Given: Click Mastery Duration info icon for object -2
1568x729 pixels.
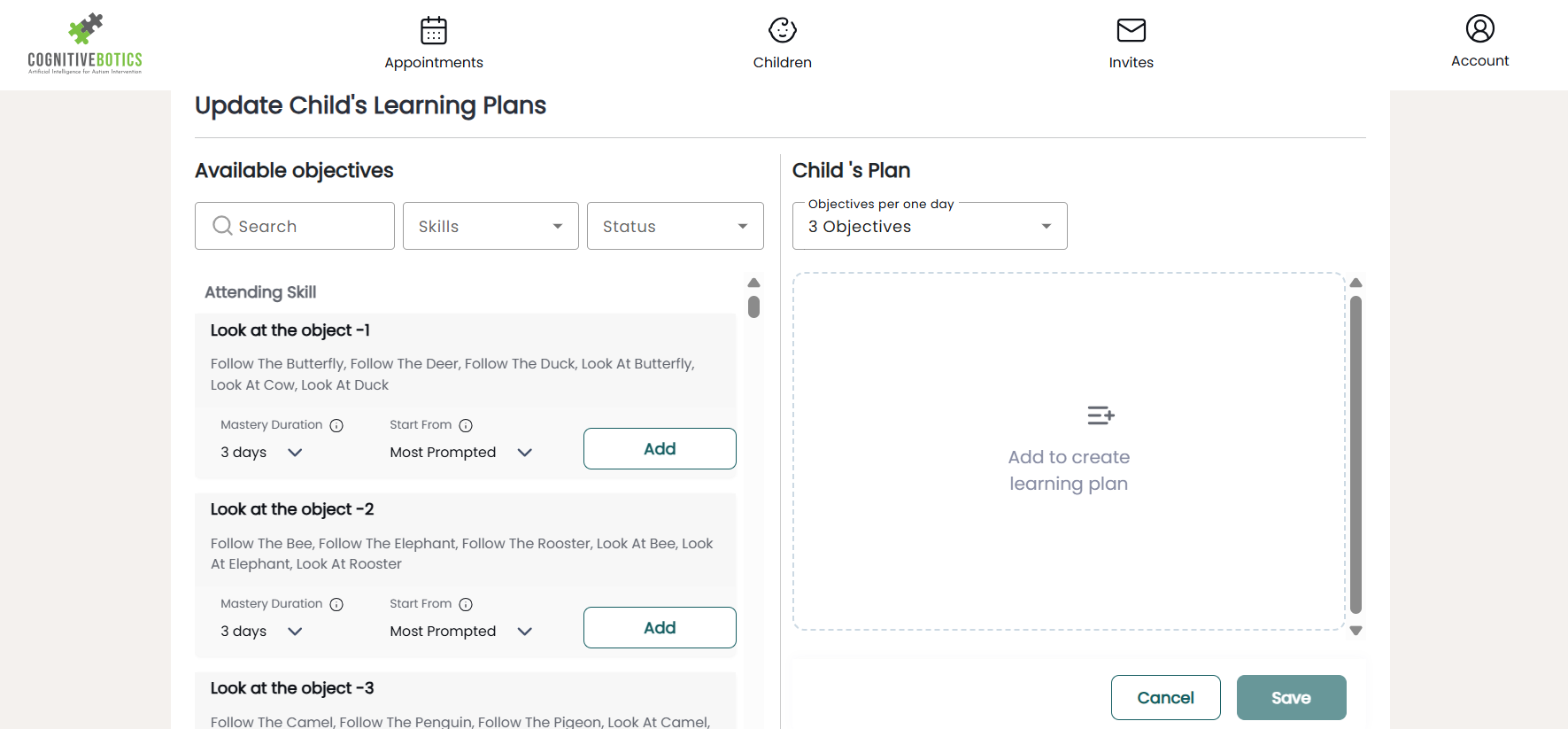Looking at the screenshot, I should click(x=336, y=605).
